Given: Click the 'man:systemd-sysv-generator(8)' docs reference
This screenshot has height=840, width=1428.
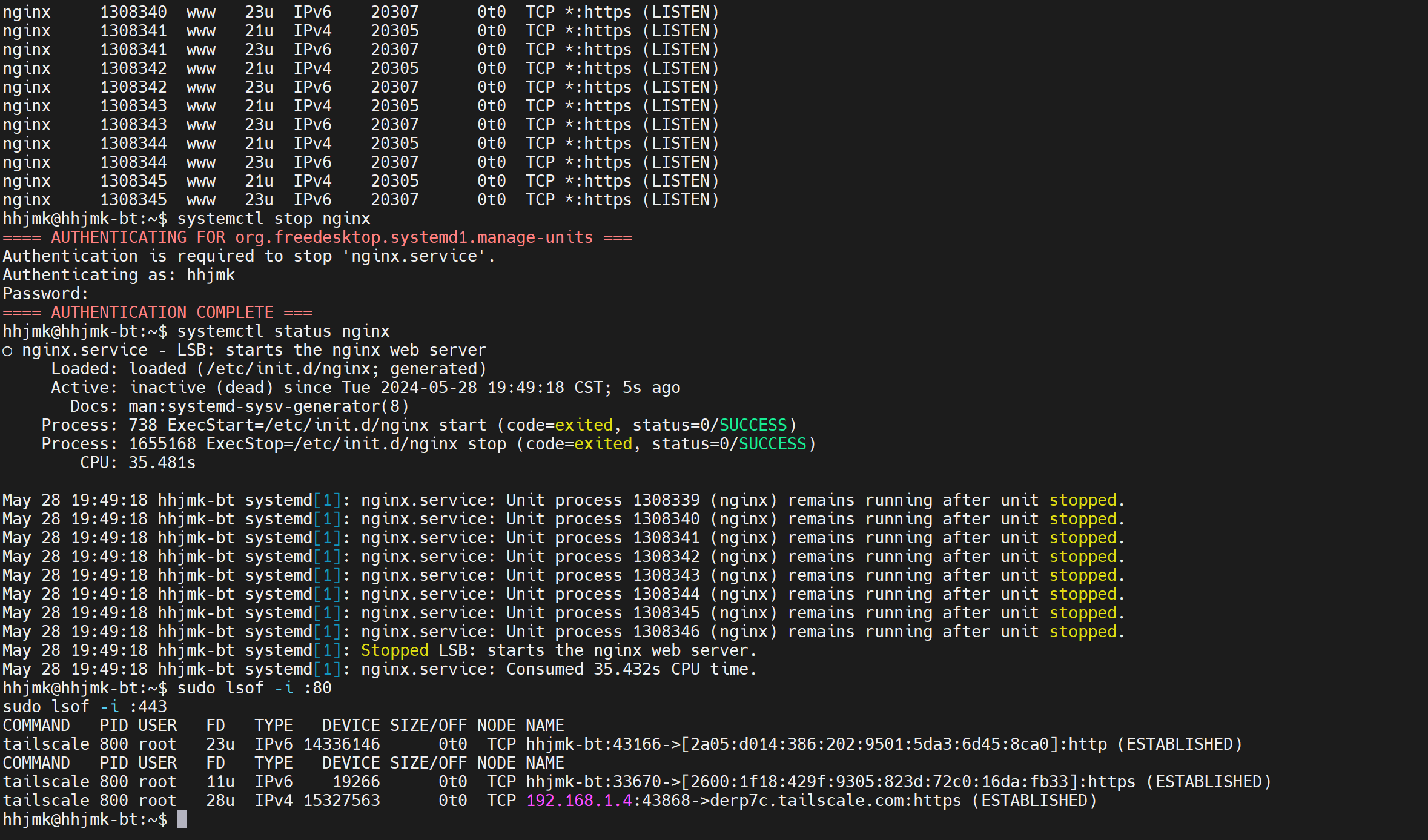Looking at the screenshot, I should [x=269, y=406].
